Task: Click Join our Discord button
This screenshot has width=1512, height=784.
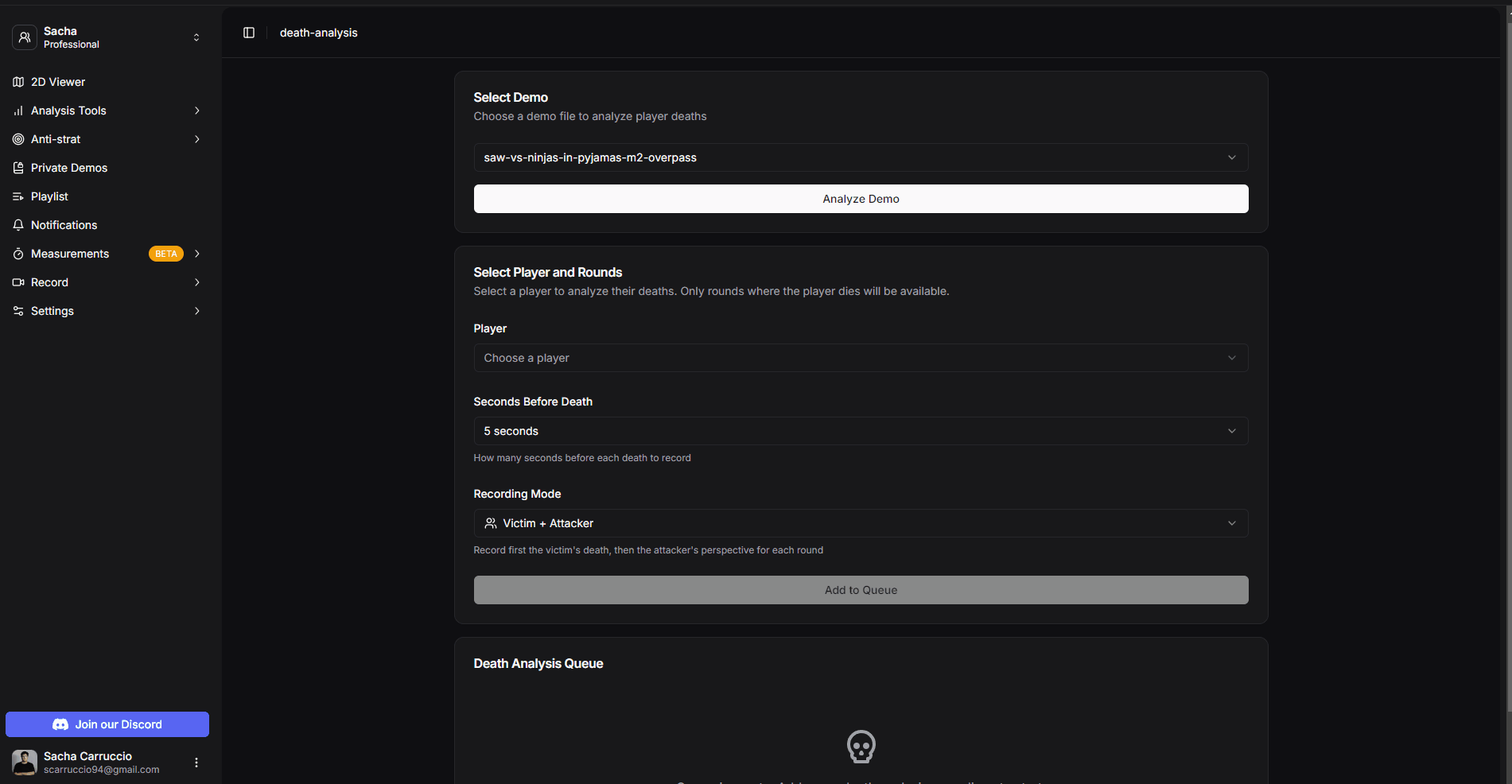Action: (107, 724)
